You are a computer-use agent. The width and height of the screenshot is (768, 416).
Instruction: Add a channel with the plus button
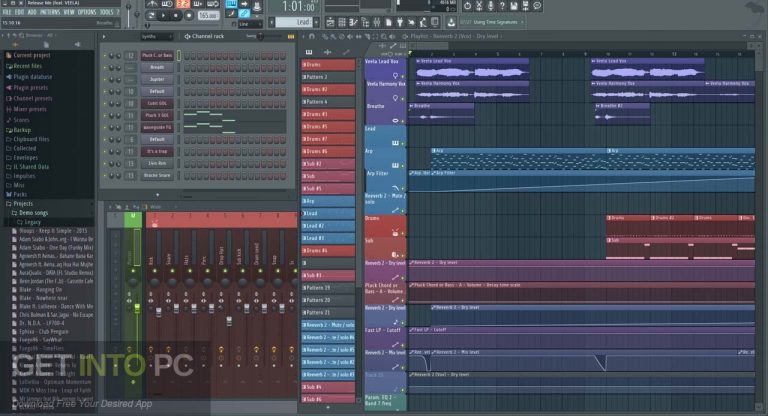click(x=157, y=195)
